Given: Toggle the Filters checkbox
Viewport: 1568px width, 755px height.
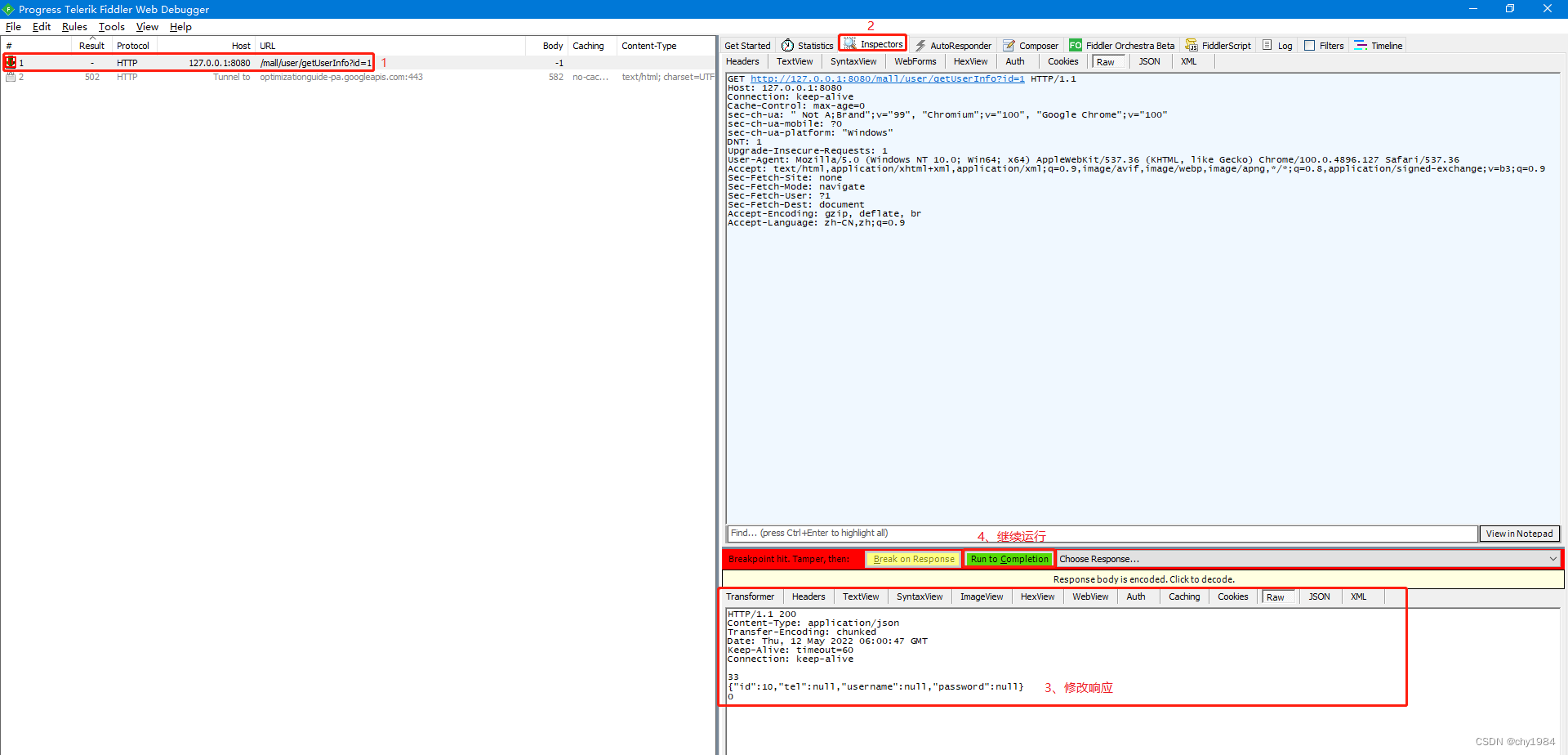Looking at the screenshot, I should click(1310, 46).
